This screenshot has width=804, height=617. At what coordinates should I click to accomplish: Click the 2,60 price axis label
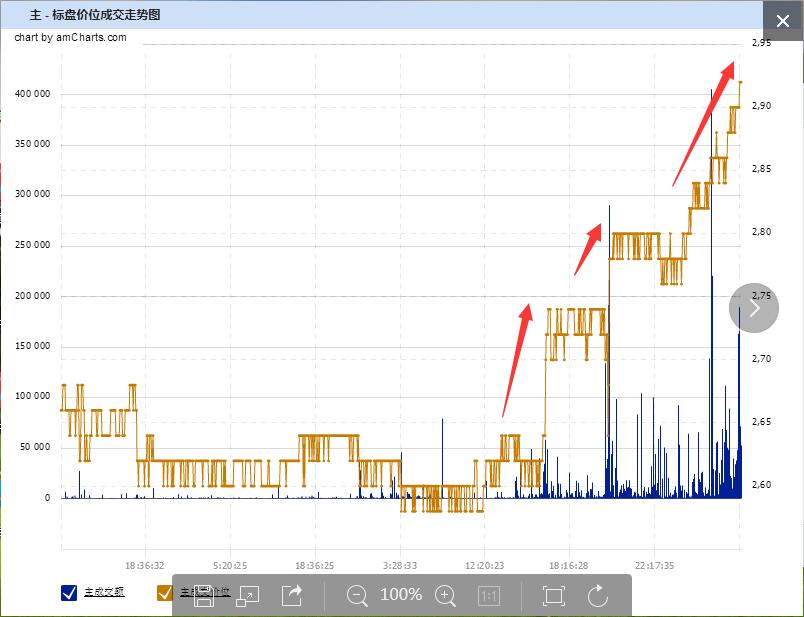pyautogui.click(x=761, y=485)
